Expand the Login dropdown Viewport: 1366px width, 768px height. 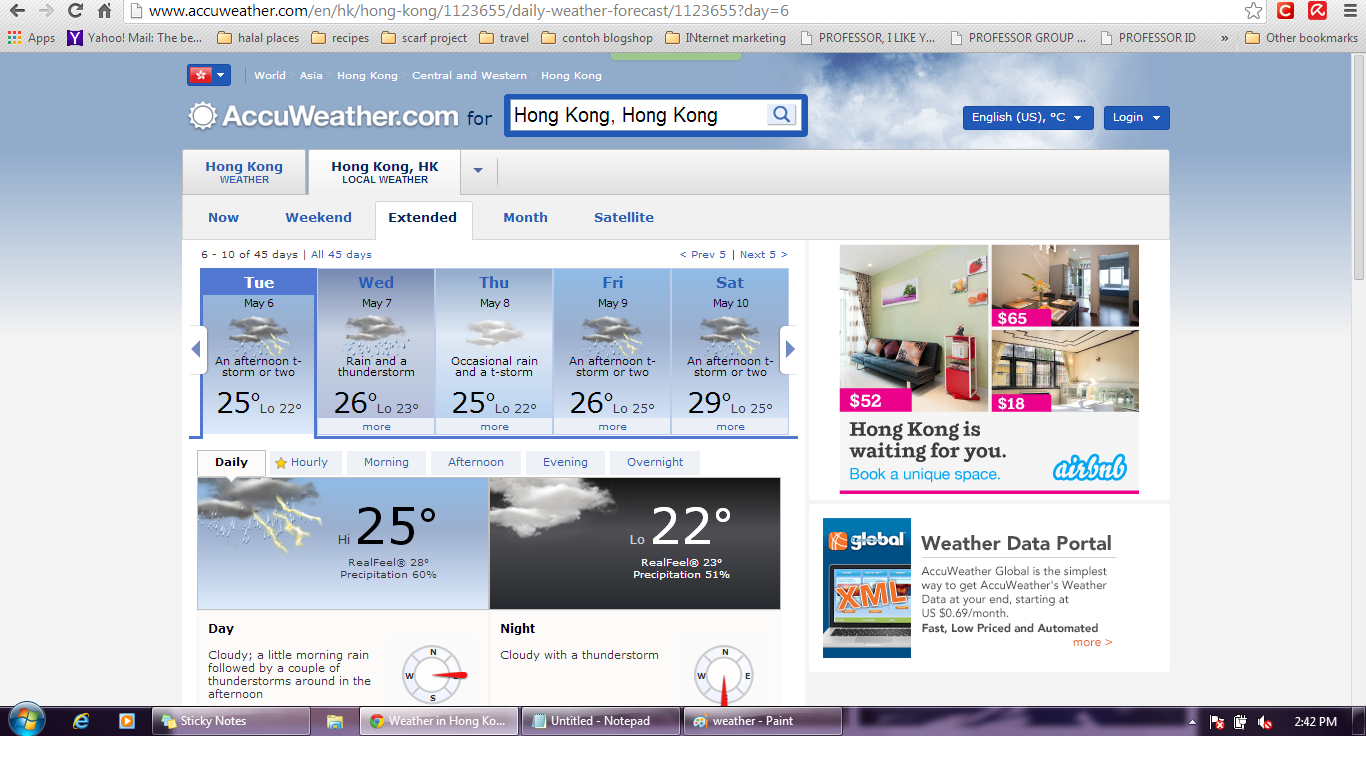coord(1136,117)
